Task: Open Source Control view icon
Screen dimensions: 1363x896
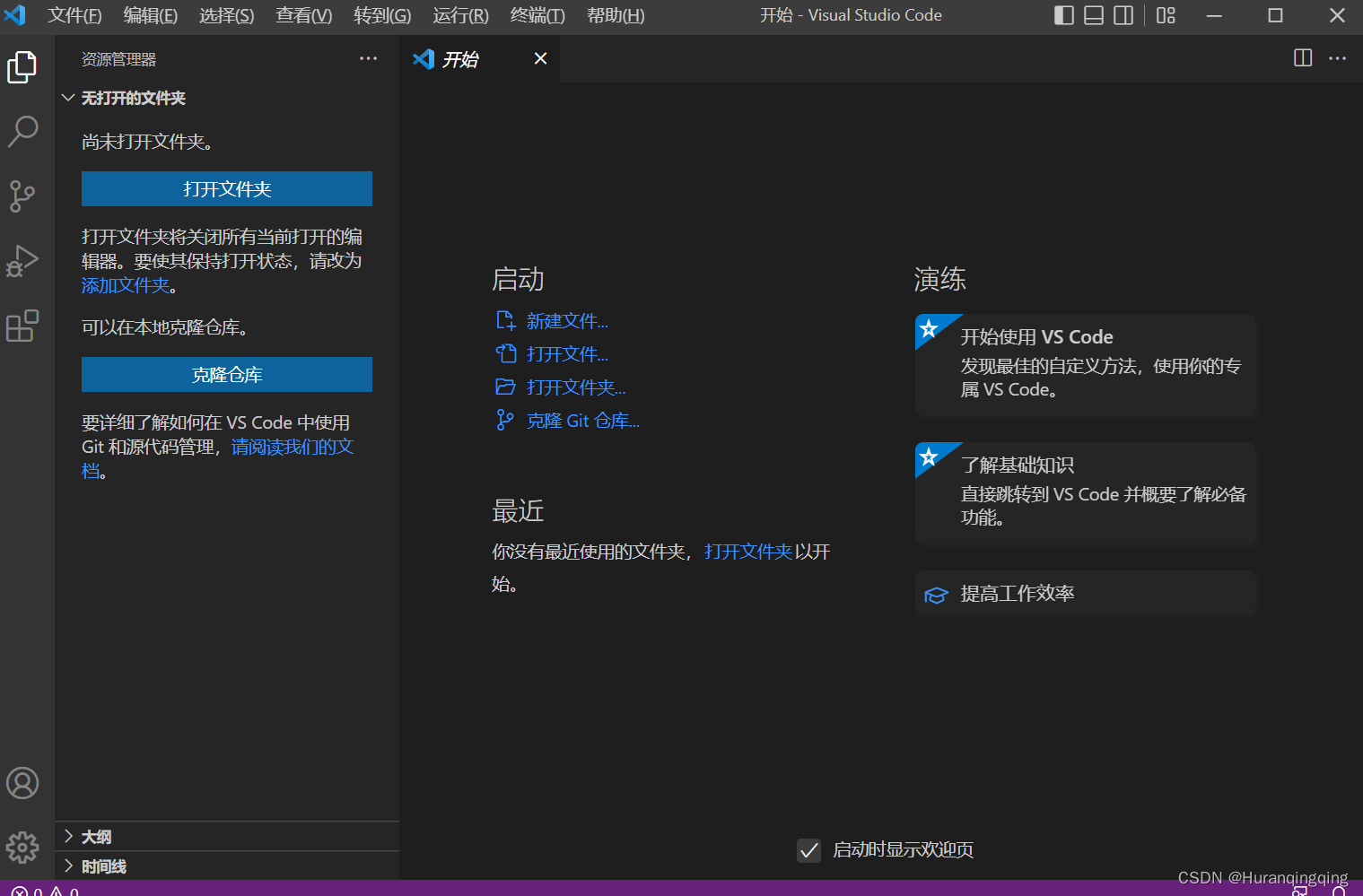Action: (22, 196)
